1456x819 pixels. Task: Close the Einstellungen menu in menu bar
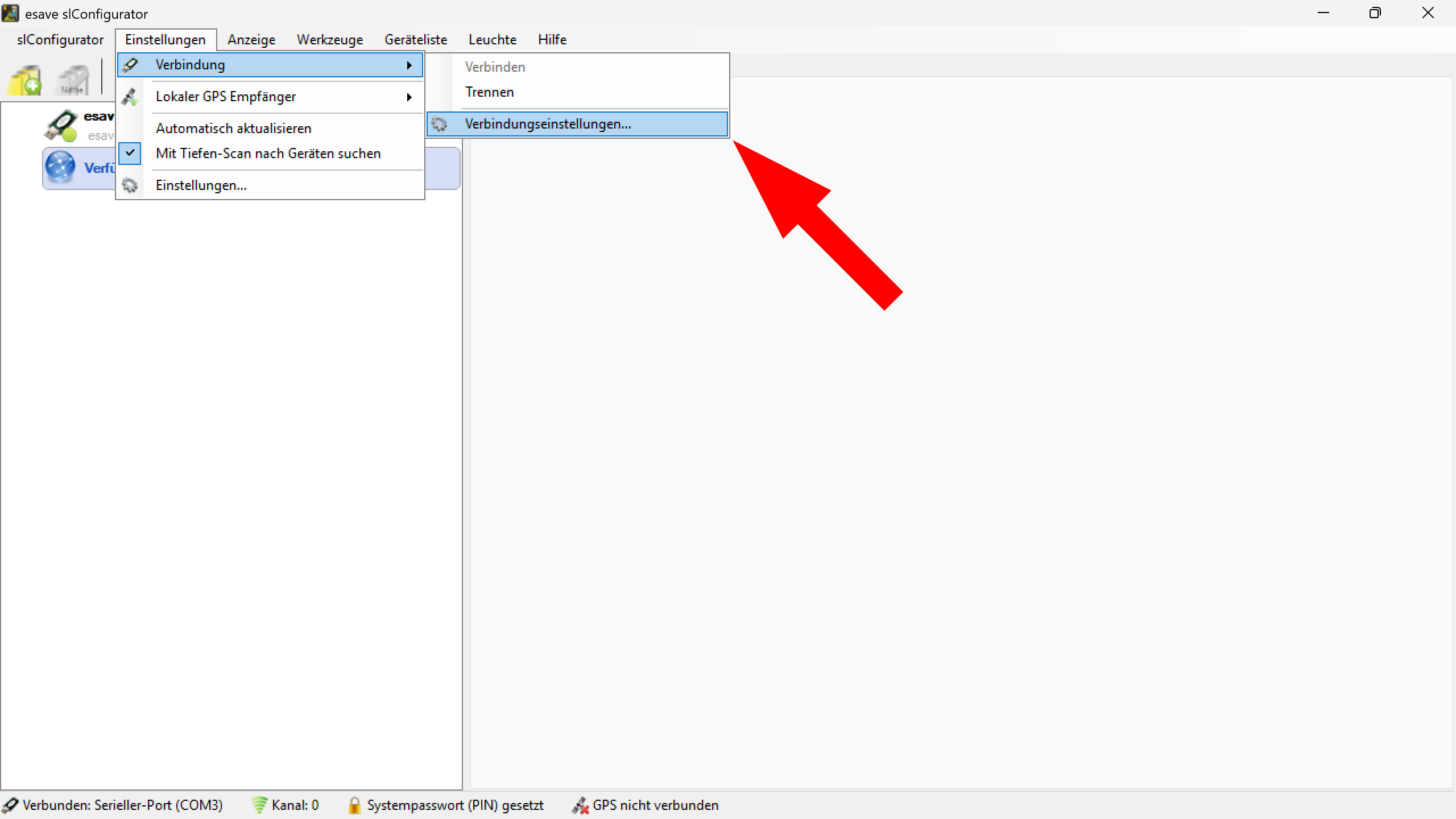tap(166, 40)
